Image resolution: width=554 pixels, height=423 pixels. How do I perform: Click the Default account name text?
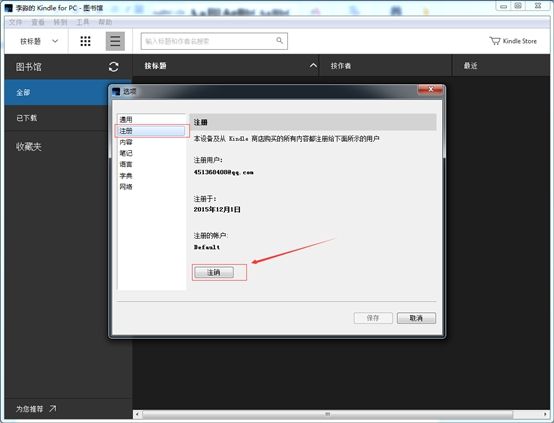[207, 247]
